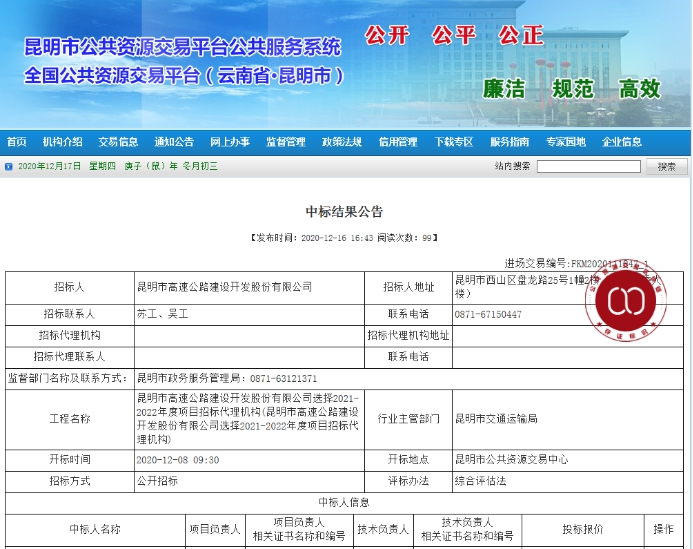Open the 监督管理 section

pos(286,142)
